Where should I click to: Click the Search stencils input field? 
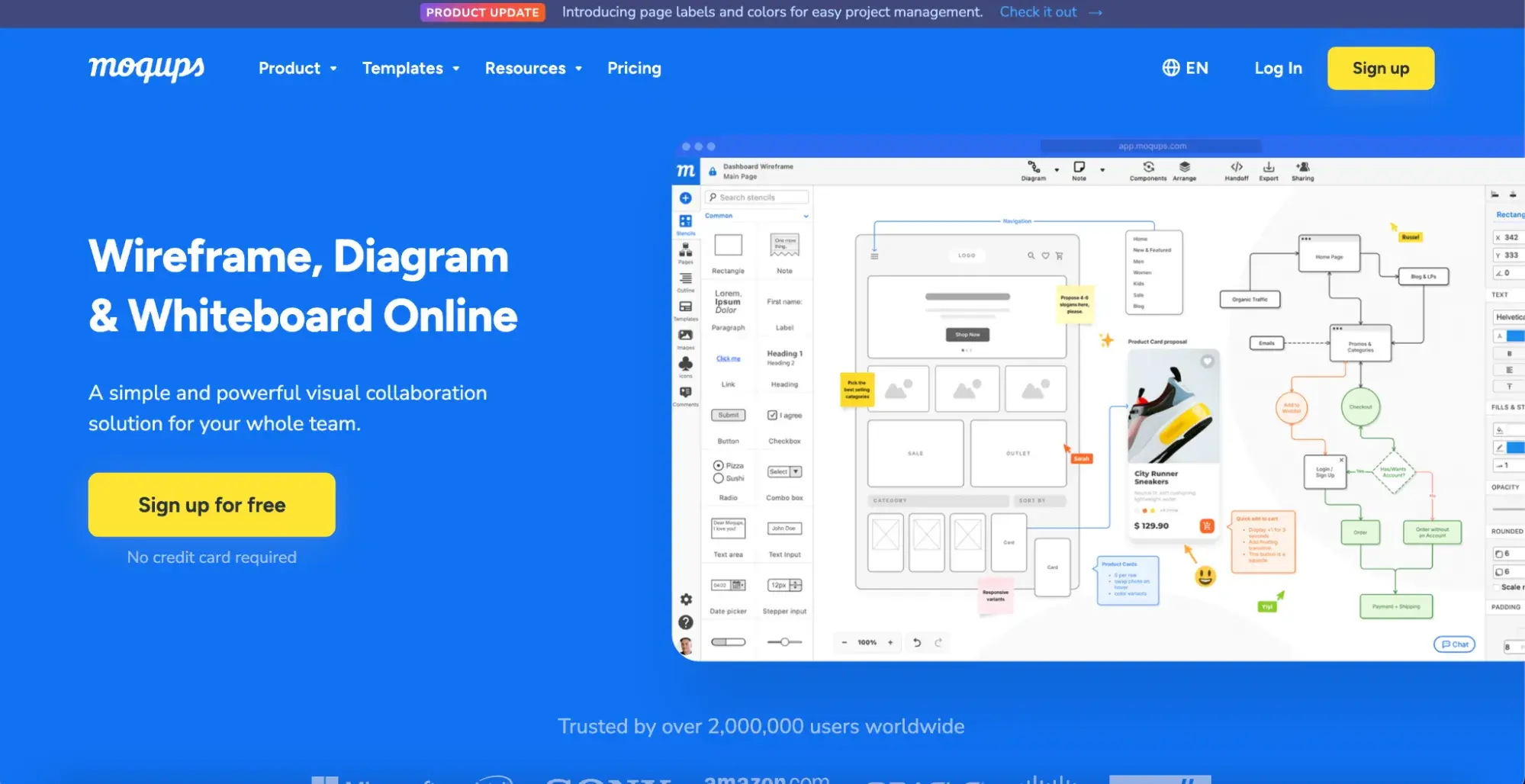point(756,198)
